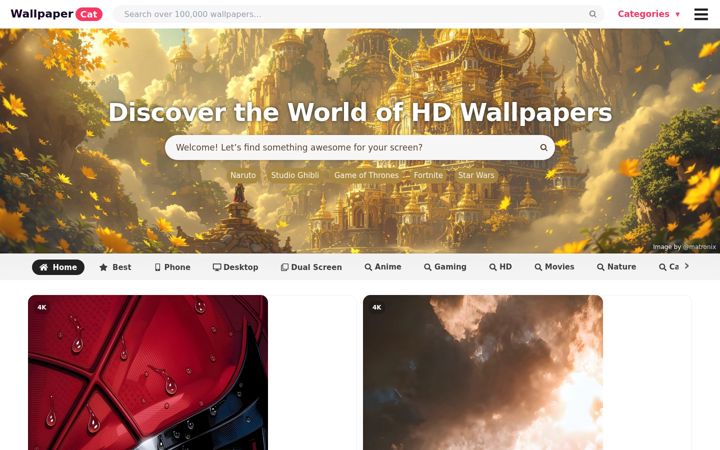Click the 4K badge on red wallpaper
Image resolution: width=720 pixels, height=450 pixels.
pos(42,308)
